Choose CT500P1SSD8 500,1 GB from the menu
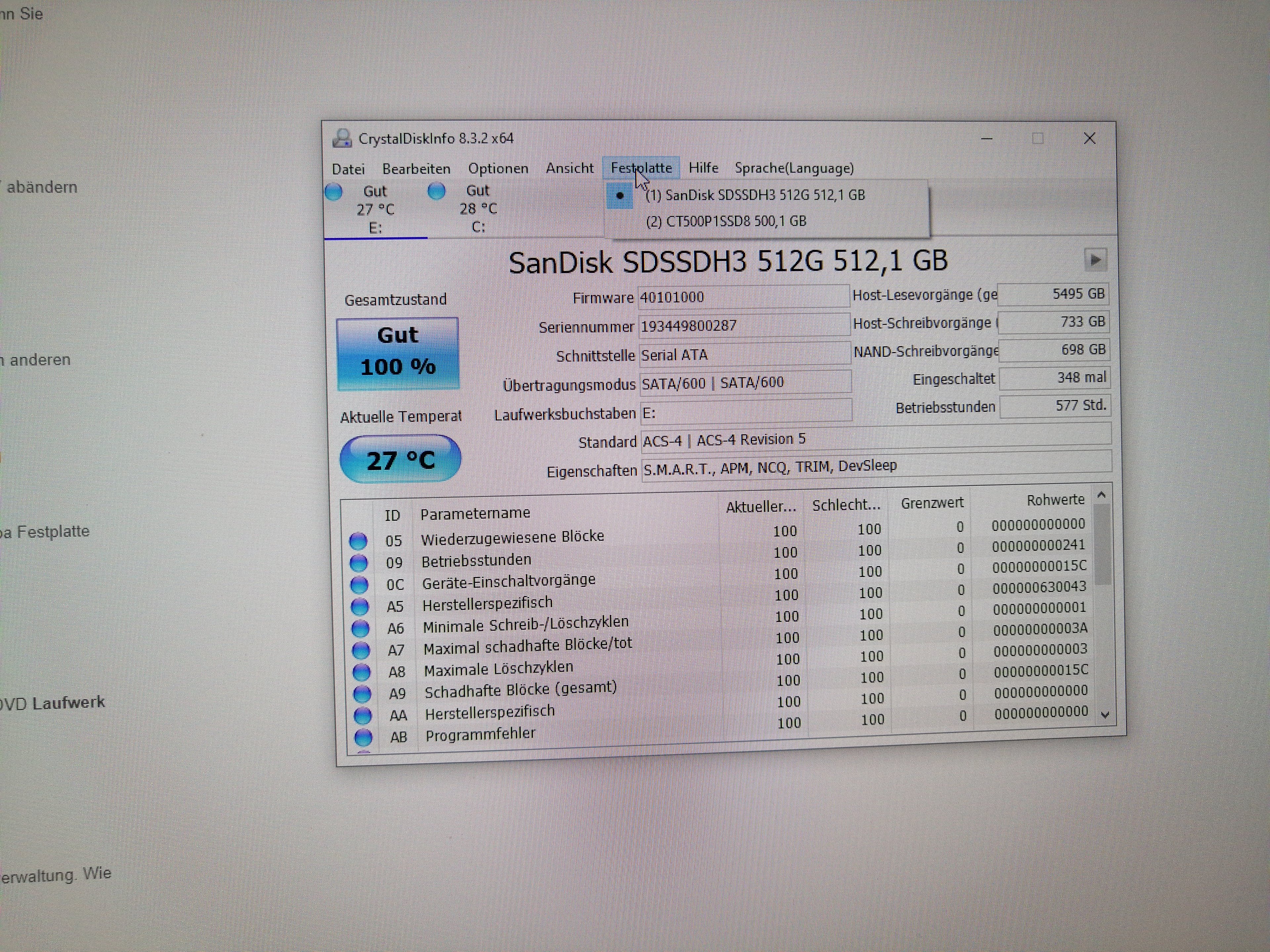 [726, 221]
